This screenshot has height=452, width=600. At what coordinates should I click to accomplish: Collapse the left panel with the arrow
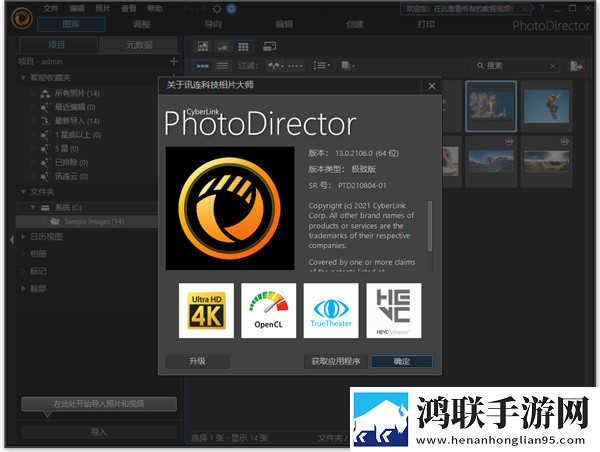[x=11, y=240]
